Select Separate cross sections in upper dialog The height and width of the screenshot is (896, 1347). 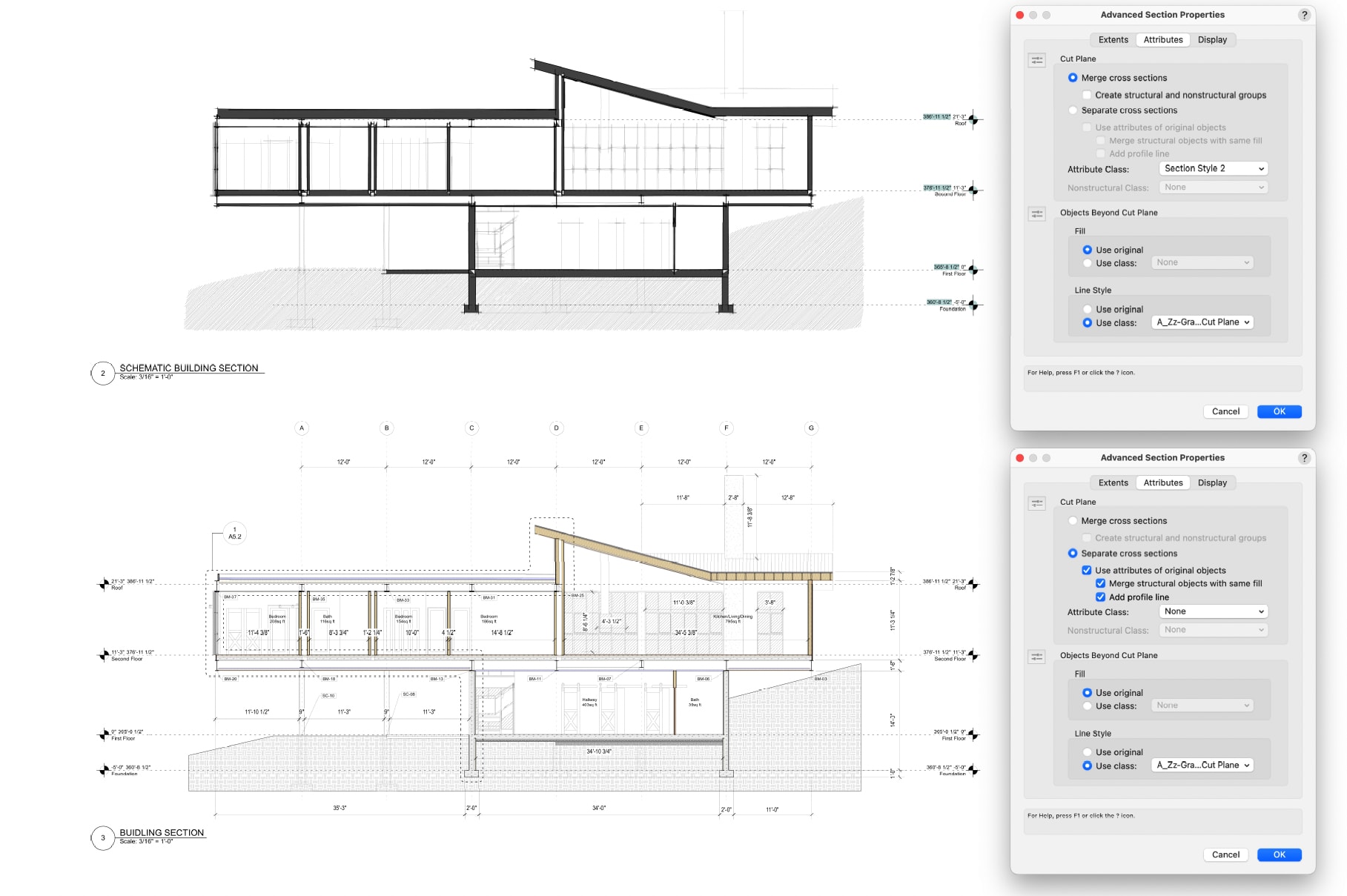click(x=1073, y=110)
